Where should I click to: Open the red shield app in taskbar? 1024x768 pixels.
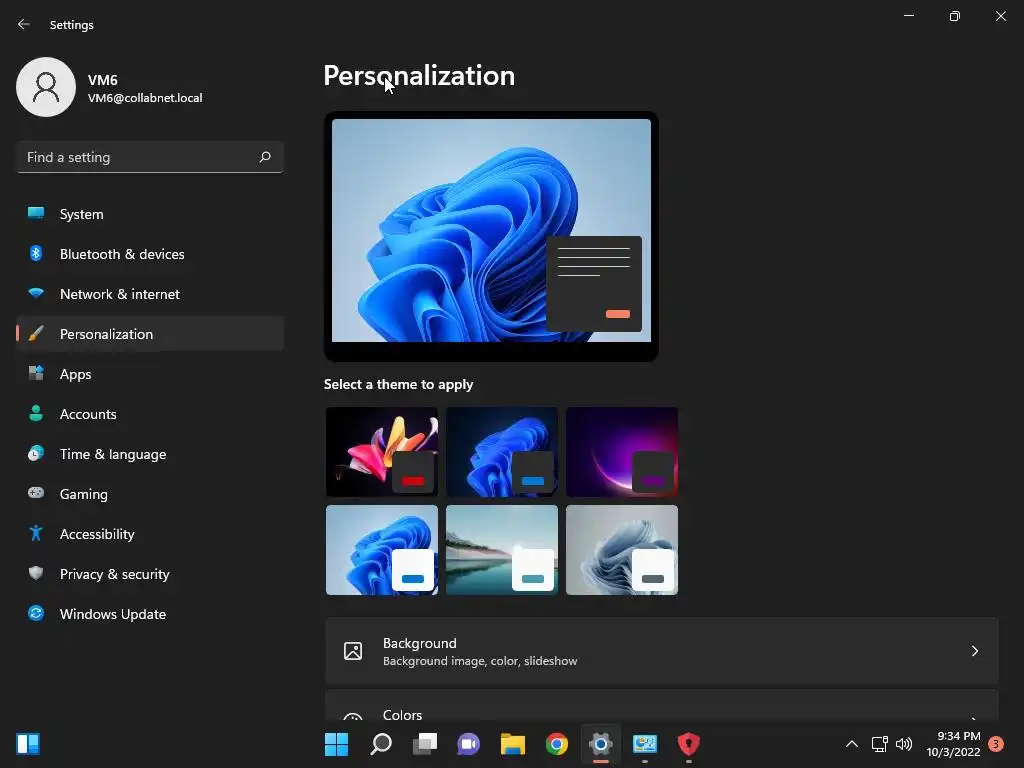[688, 744]
